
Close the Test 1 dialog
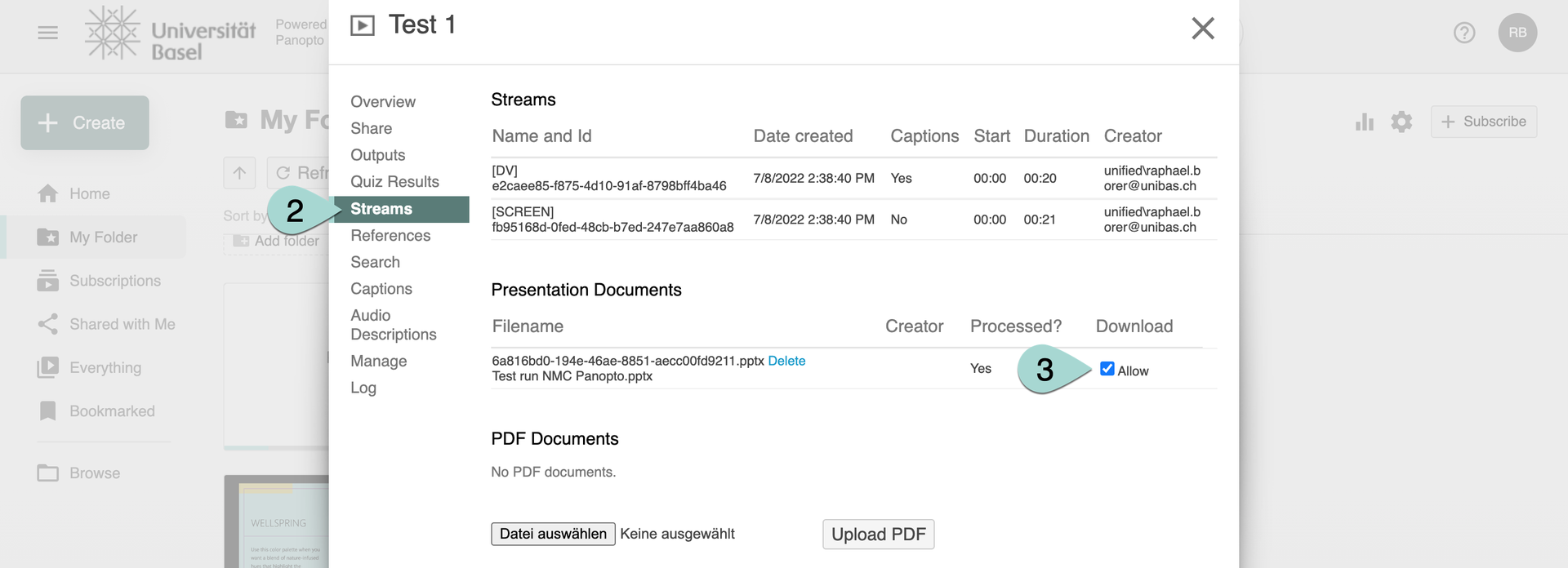click(1202, 29)
